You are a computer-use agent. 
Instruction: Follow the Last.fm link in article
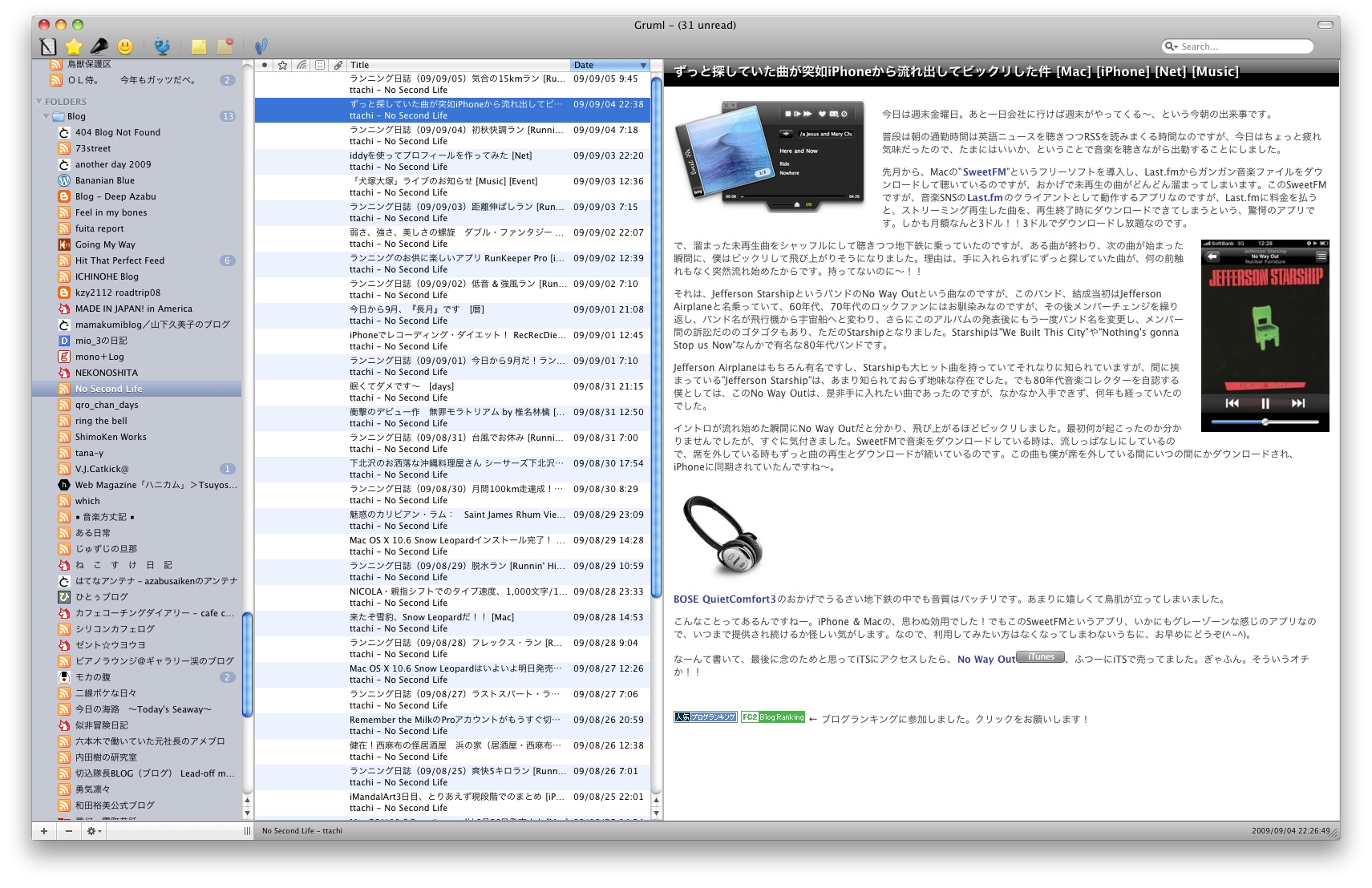click(985, 197)
